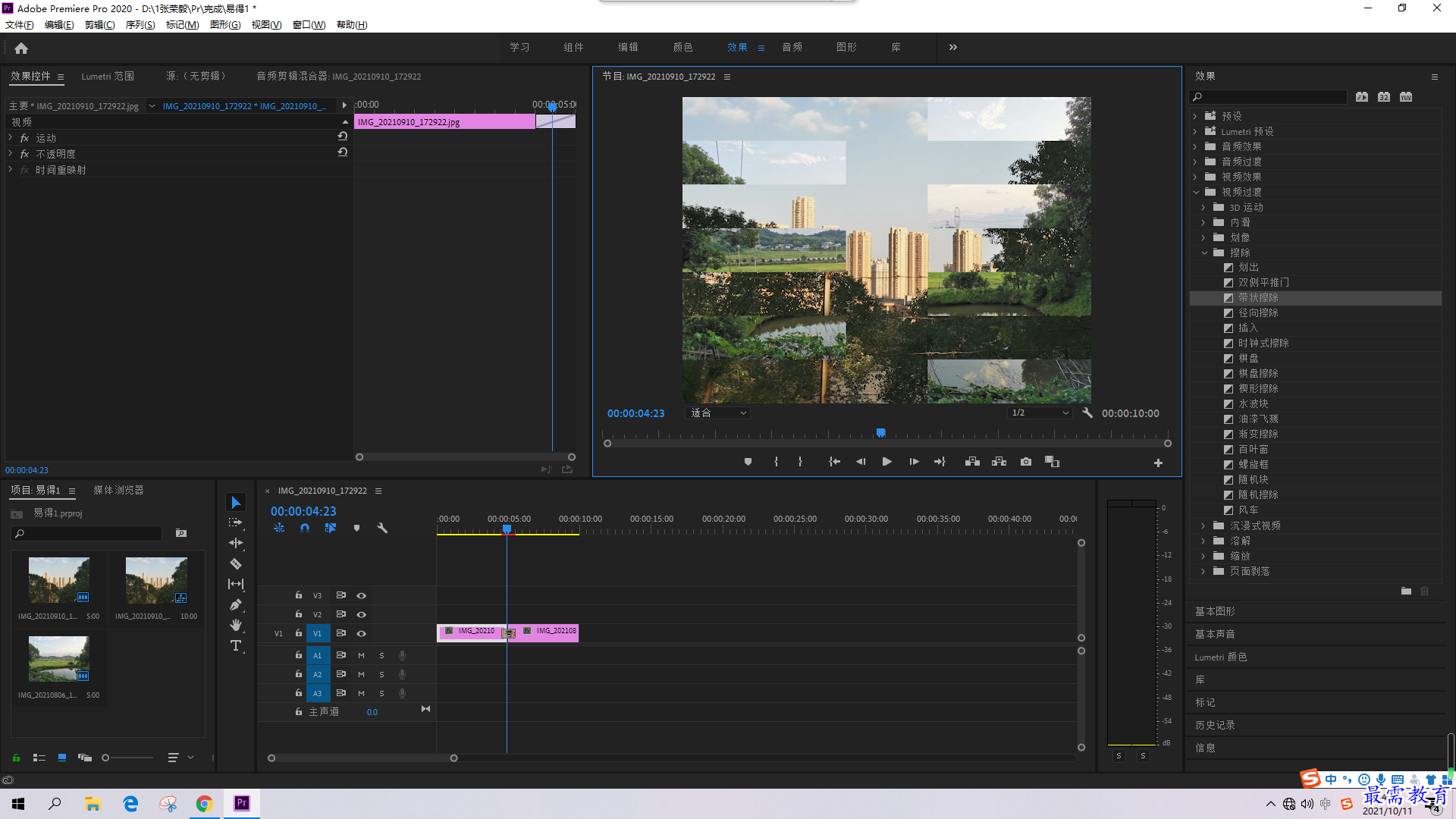1456x819 pixels.
Task: Open the 序列 menu
Action: point(140,25)
